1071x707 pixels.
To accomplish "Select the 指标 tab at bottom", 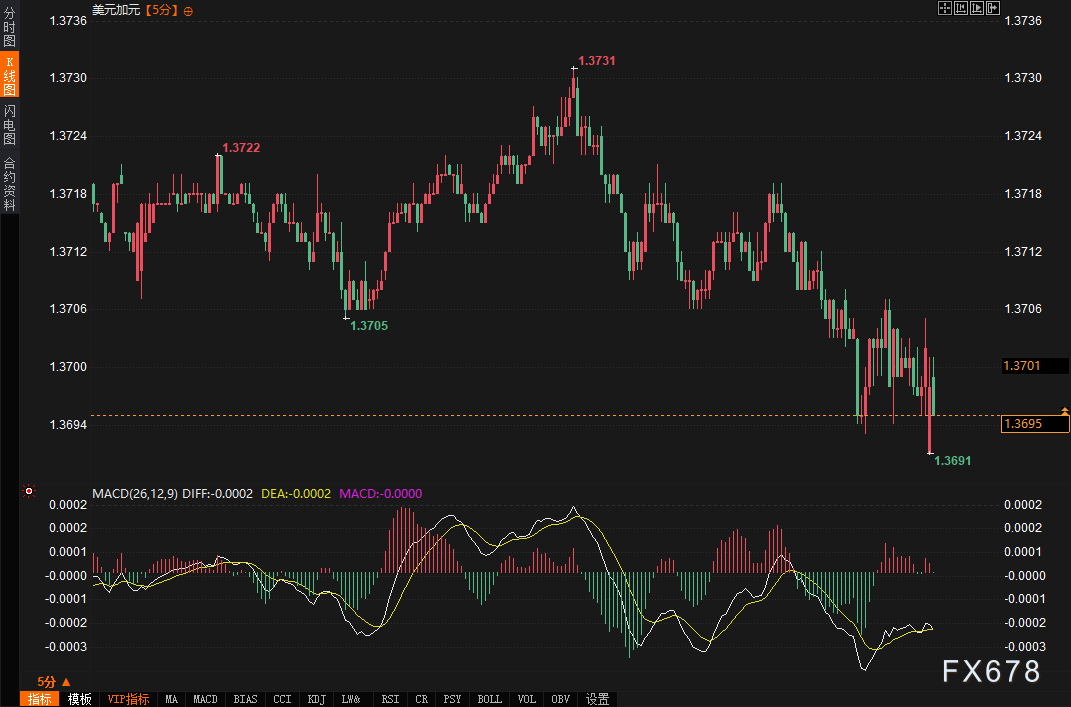I will [x=40, y=699].
